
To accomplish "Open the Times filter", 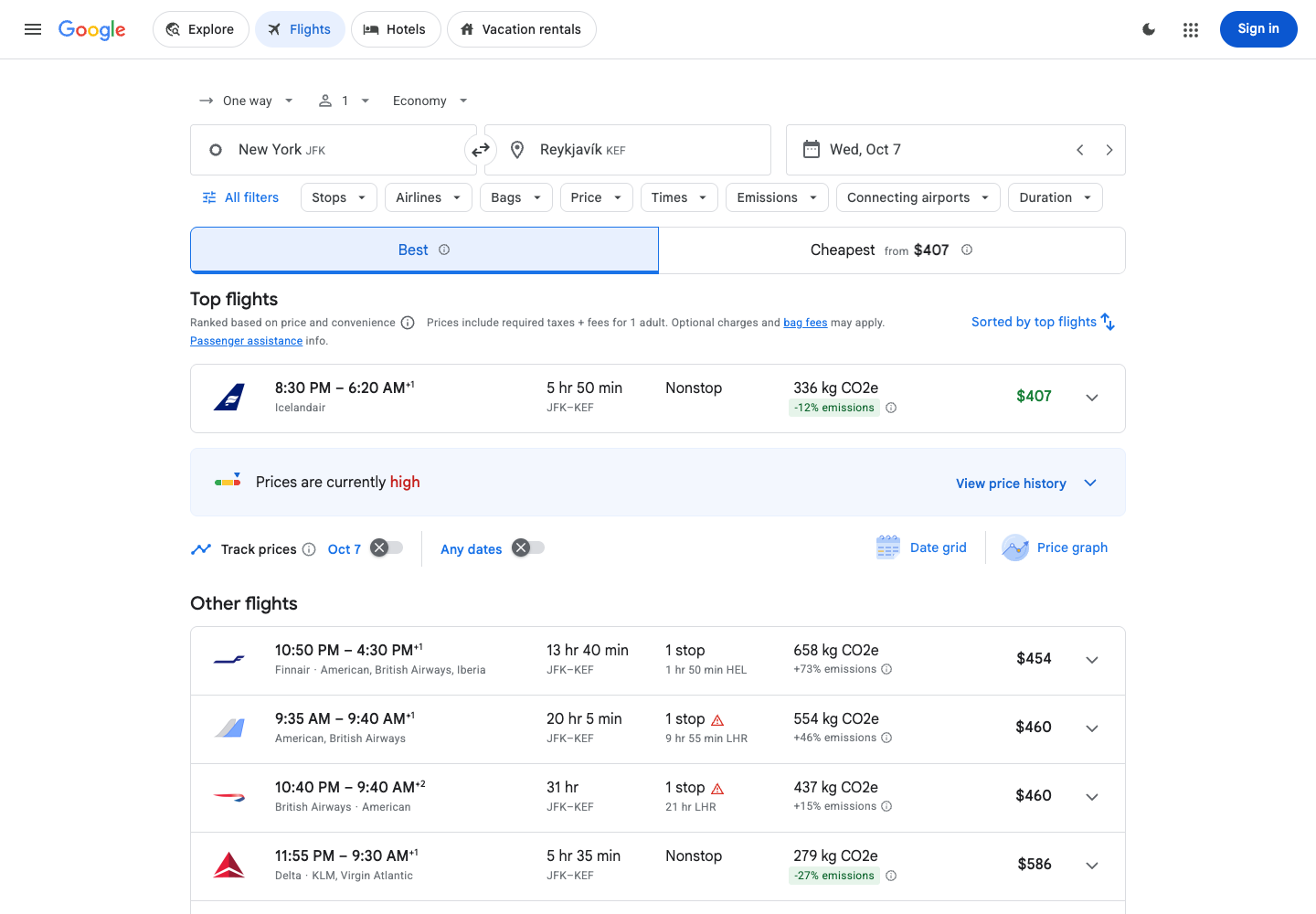I will pos(679,197).
